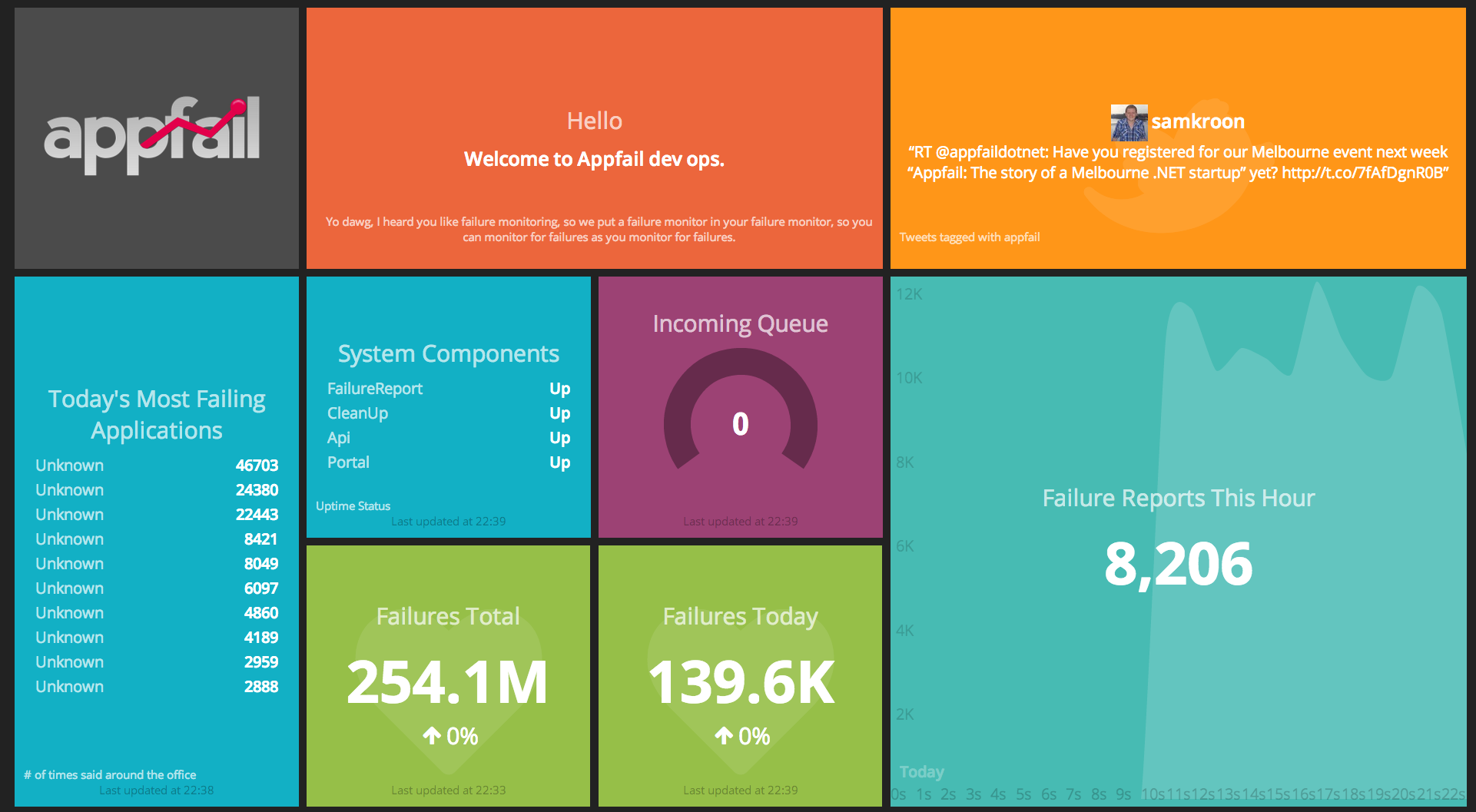Click 'Last updated at 22:38' timestamp
This screenshot has height=812, width=1476.
[157, 790]
